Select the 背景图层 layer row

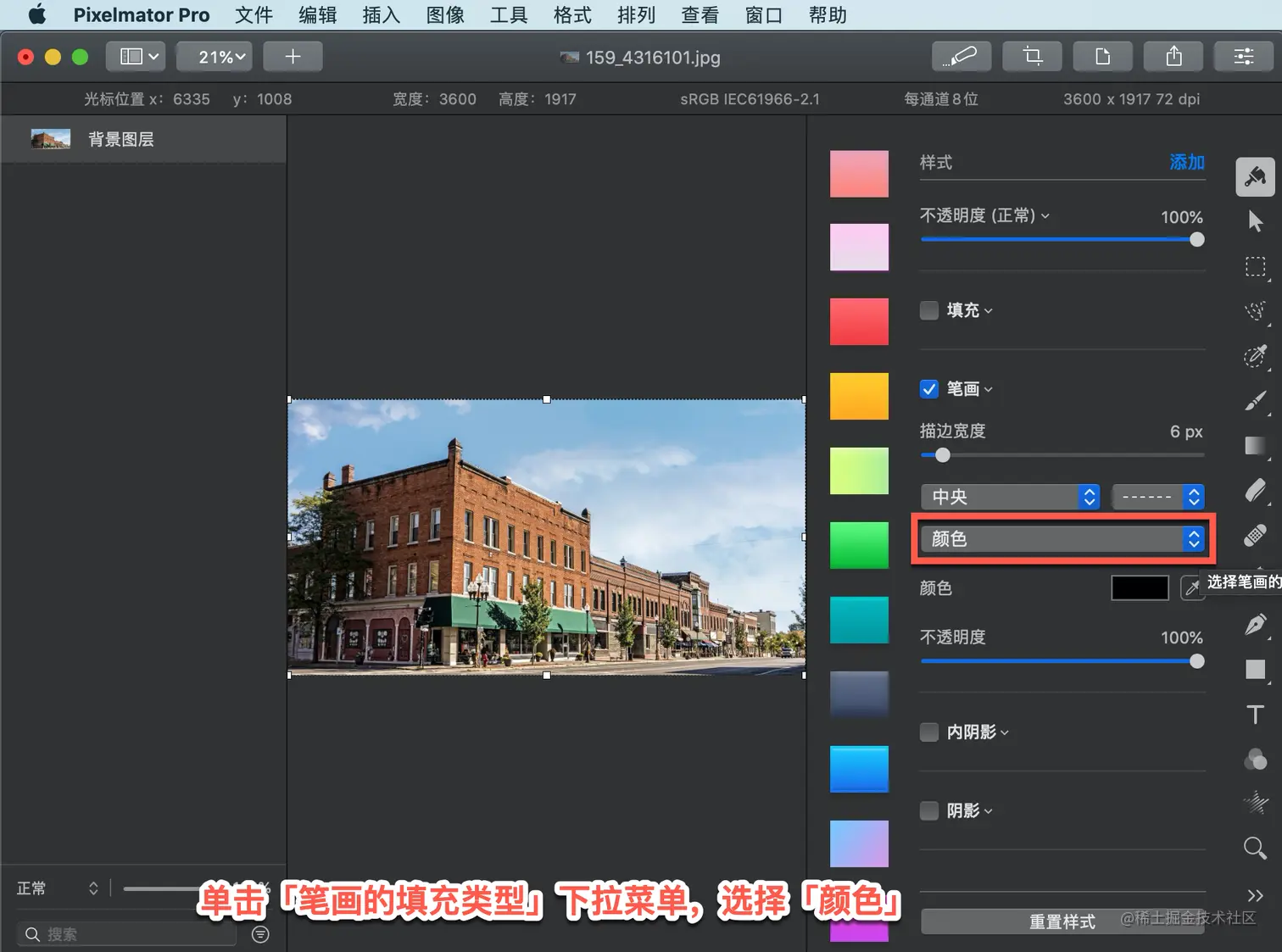pyautogui.click(x=144, y=139)
